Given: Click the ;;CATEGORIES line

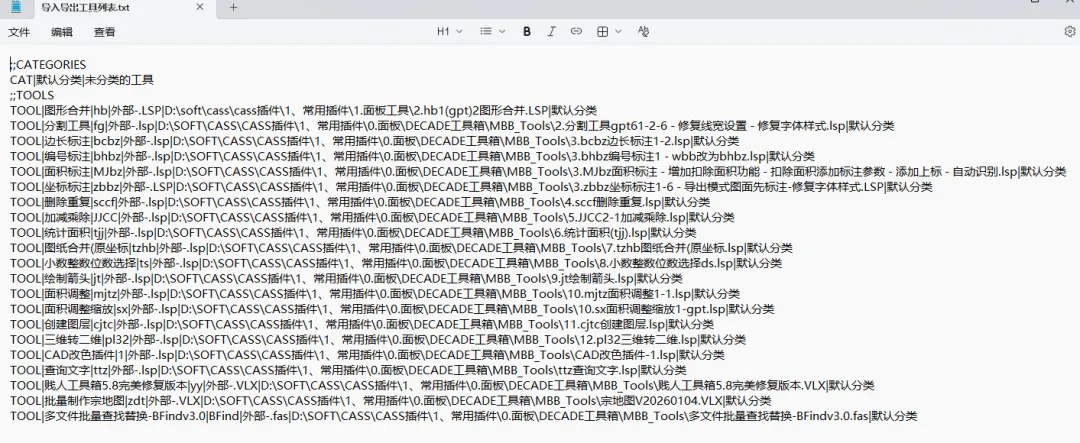Looking at the screenshot, I should 48,65.
